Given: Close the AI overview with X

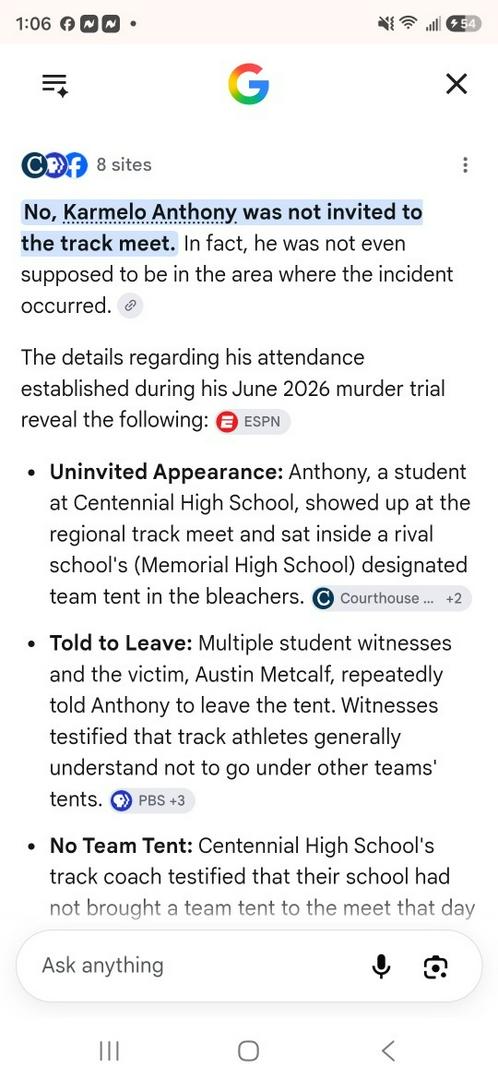Looking at the screenshot, I should [456, 85].
